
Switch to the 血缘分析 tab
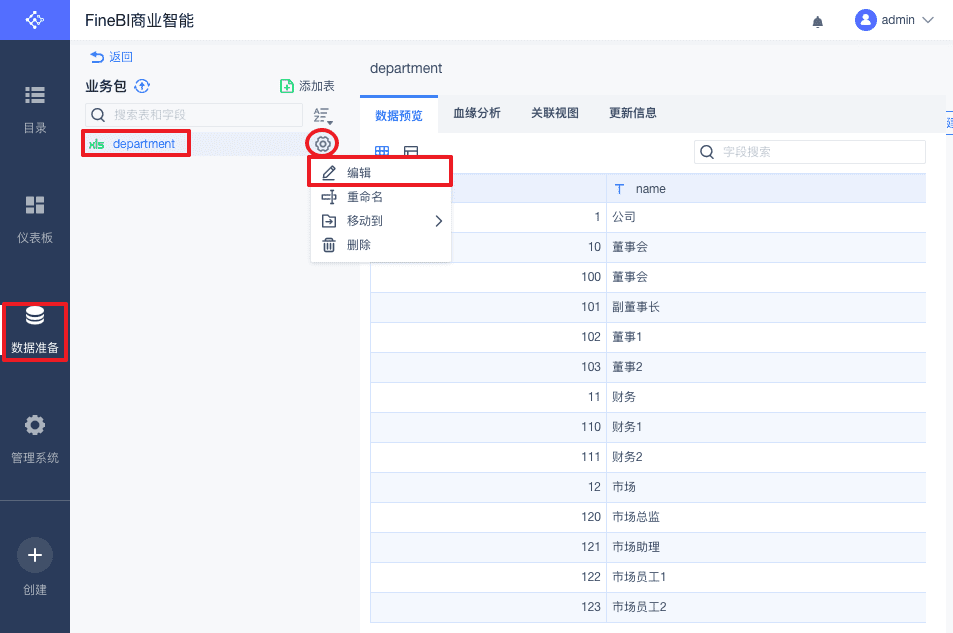tap(477, 113)
